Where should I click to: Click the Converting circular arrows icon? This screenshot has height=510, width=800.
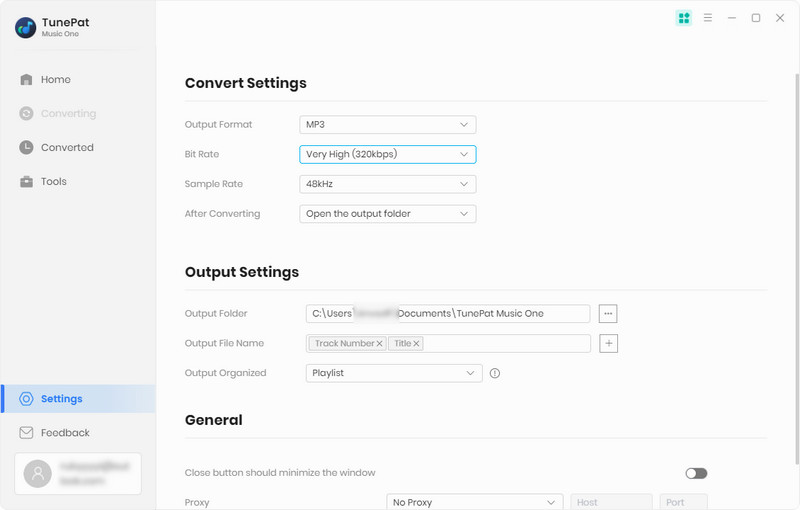point(26,113)
